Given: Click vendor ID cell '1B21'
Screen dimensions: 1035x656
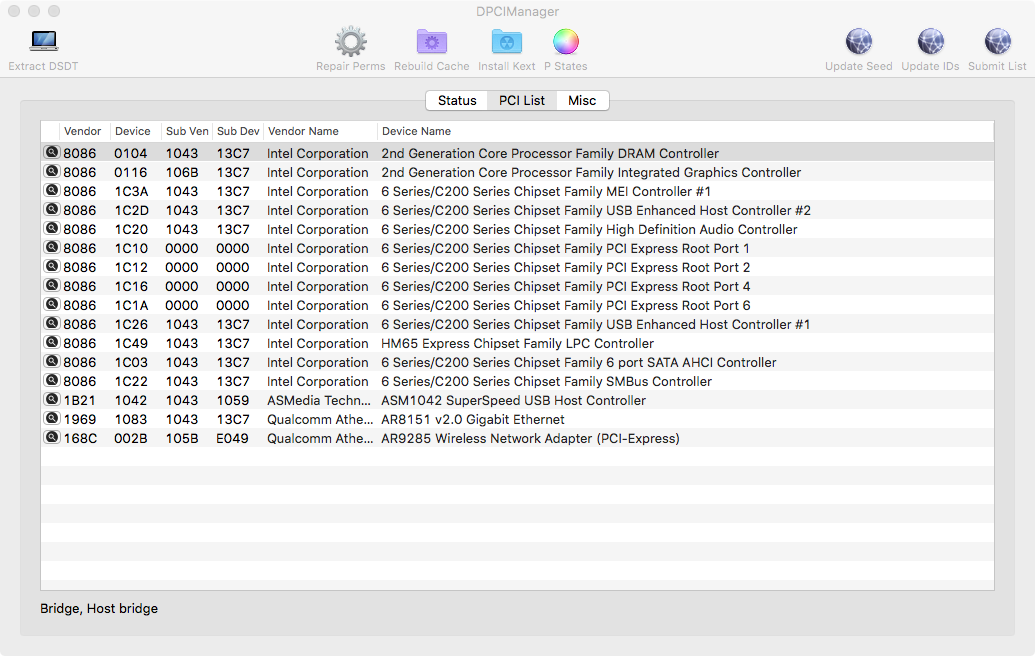Looking at the screenshot, I should point(79,401).
